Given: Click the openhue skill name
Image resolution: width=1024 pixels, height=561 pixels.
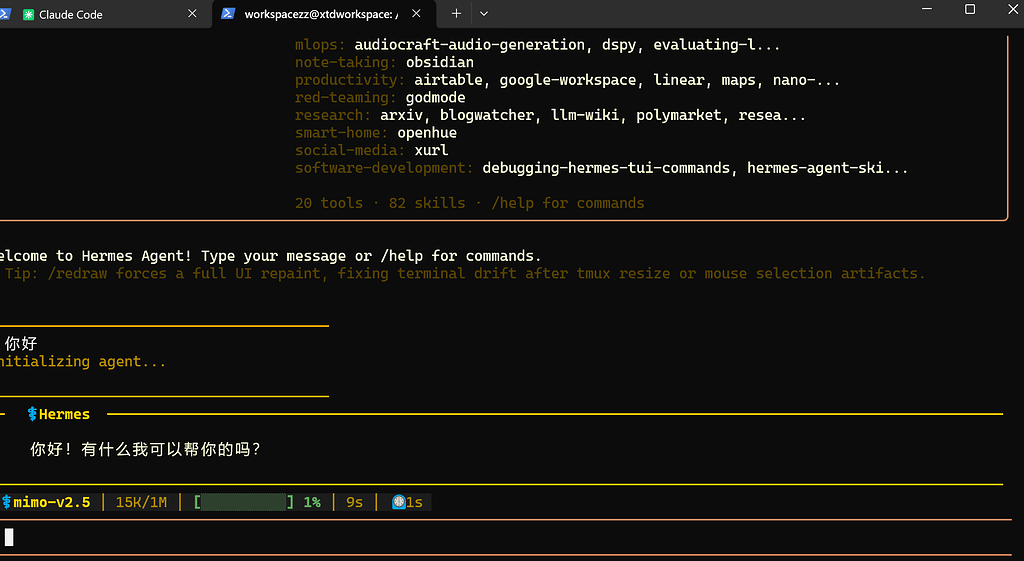Looking at the screenshot, I should [427, 133].
